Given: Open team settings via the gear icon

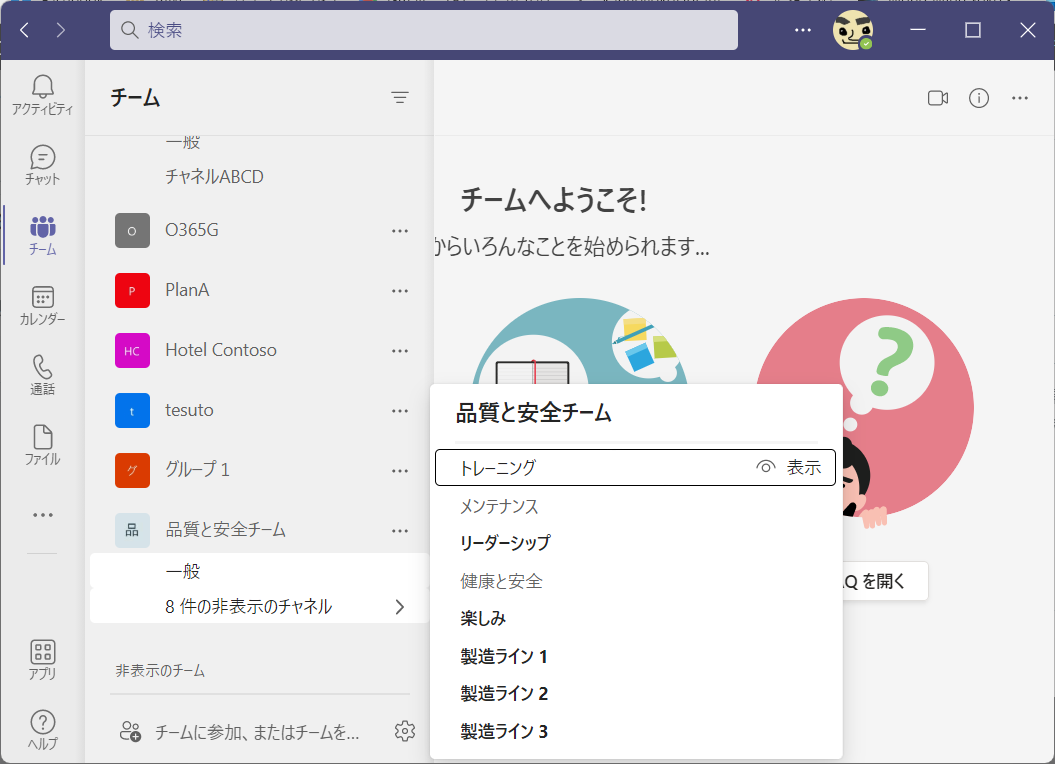Looking at the screenshot, I should click(x=405, y=731).
